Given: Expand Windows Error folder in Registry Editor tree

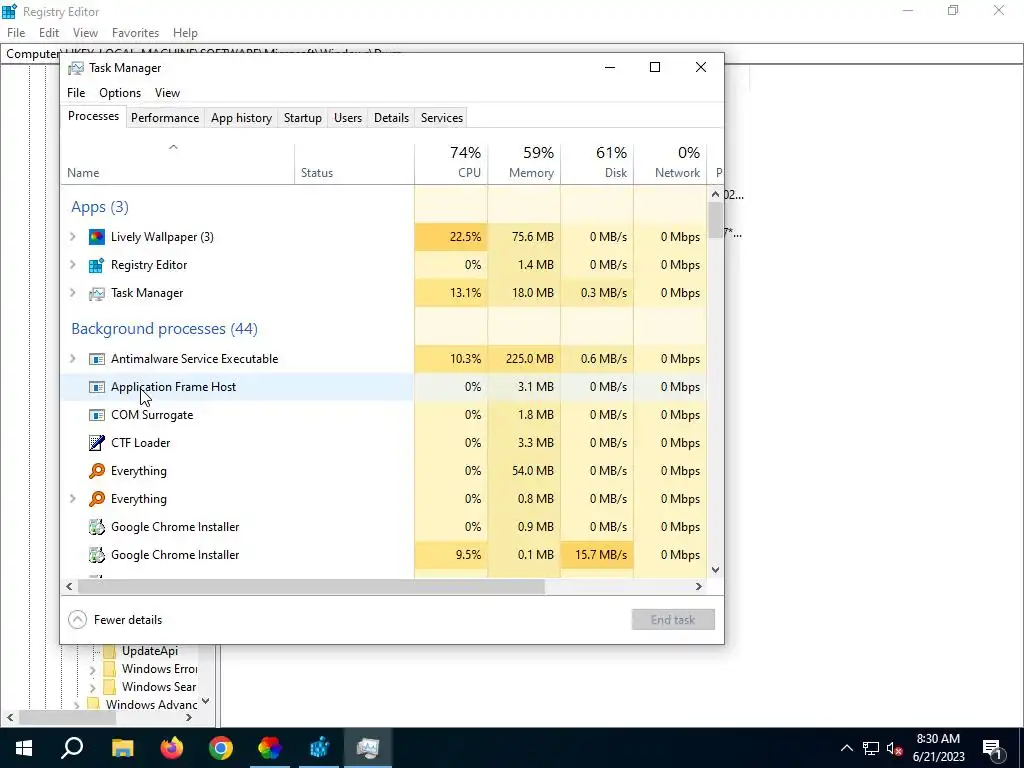Looking at the screenshot, I should [x=92, y=669].
